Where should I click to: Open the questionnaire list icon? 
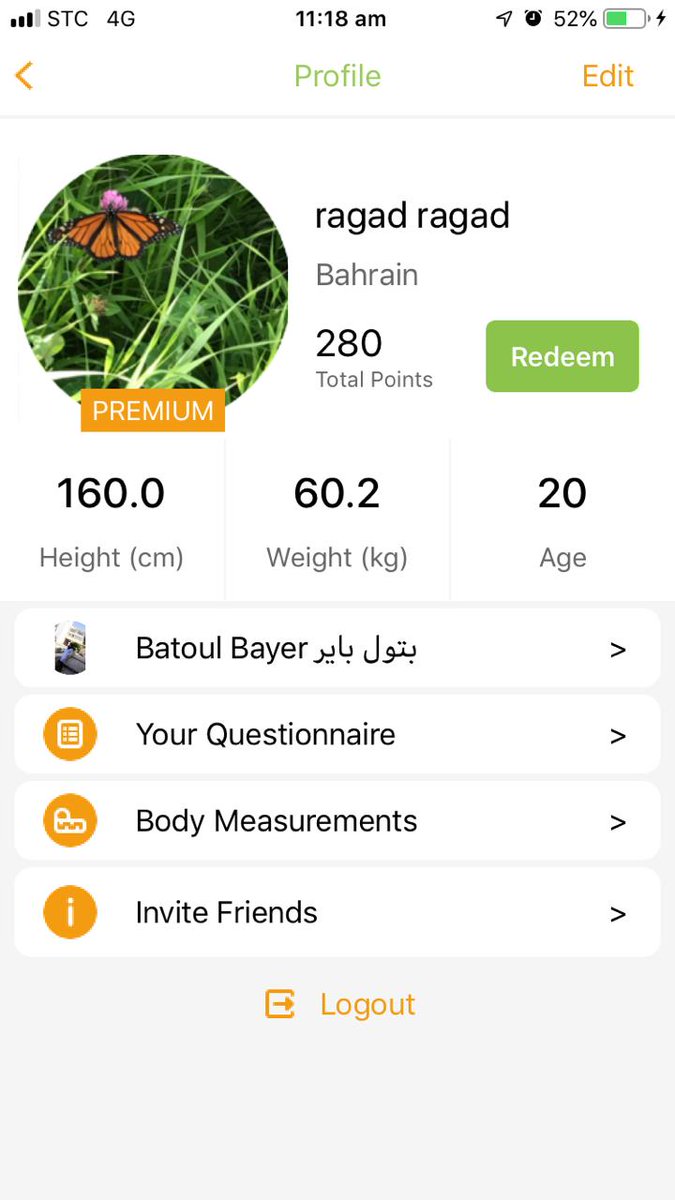click(70, 735)
